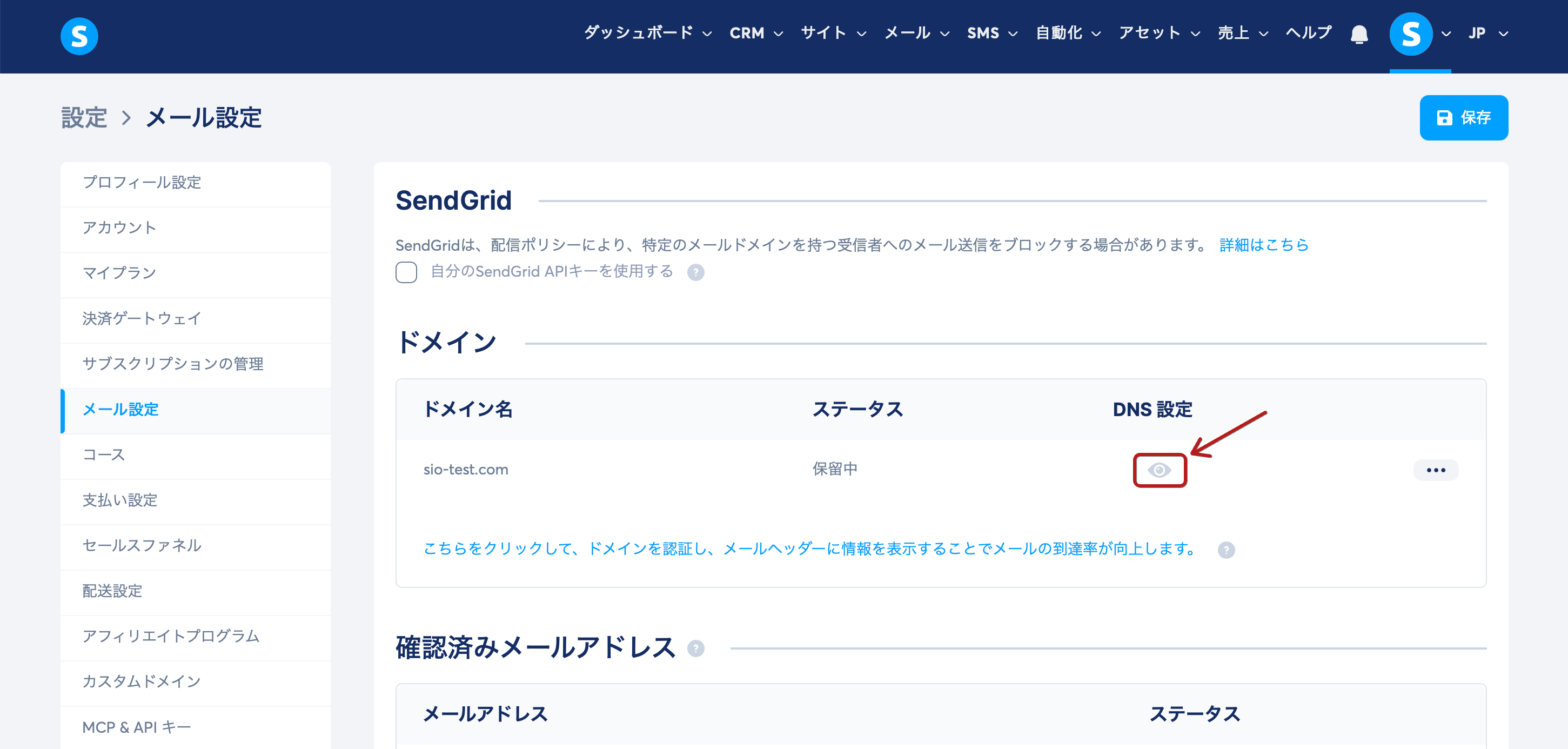This screenshot has height=749, width=1568.
Task: Click help icon beside domain verification link
Action: (1226, 550)
